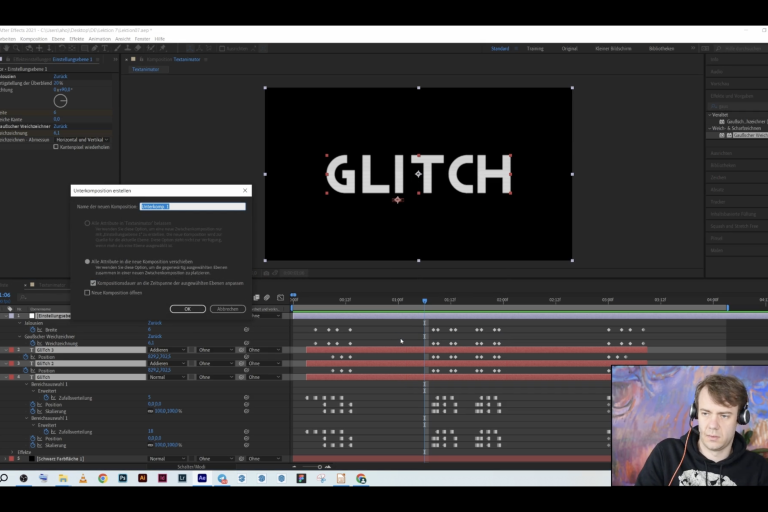Screen dimensions: 768x512
Task: Collapse the Gaußscher Weichzeichner property group
Action: tap(19, 336)
